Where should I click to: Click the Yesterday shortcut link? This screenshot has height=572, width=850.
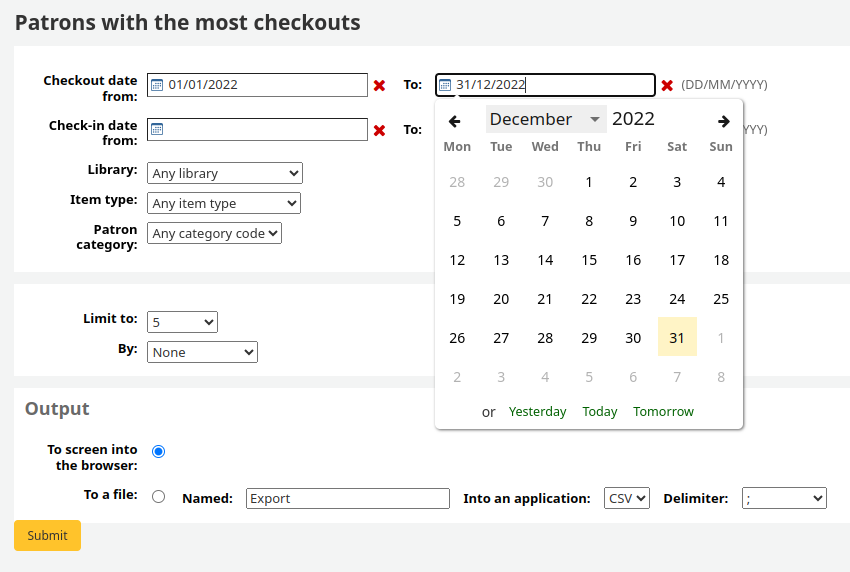click(x=537, y=411)
